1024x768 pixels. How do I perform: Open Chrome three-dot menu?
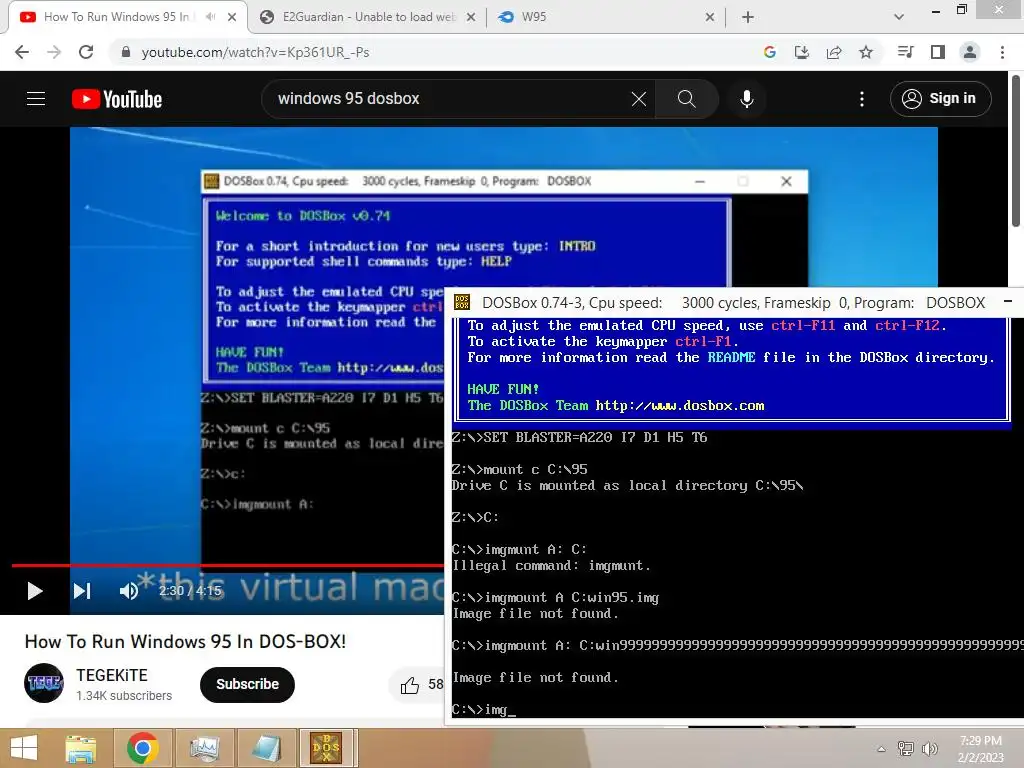[1002, 52]
